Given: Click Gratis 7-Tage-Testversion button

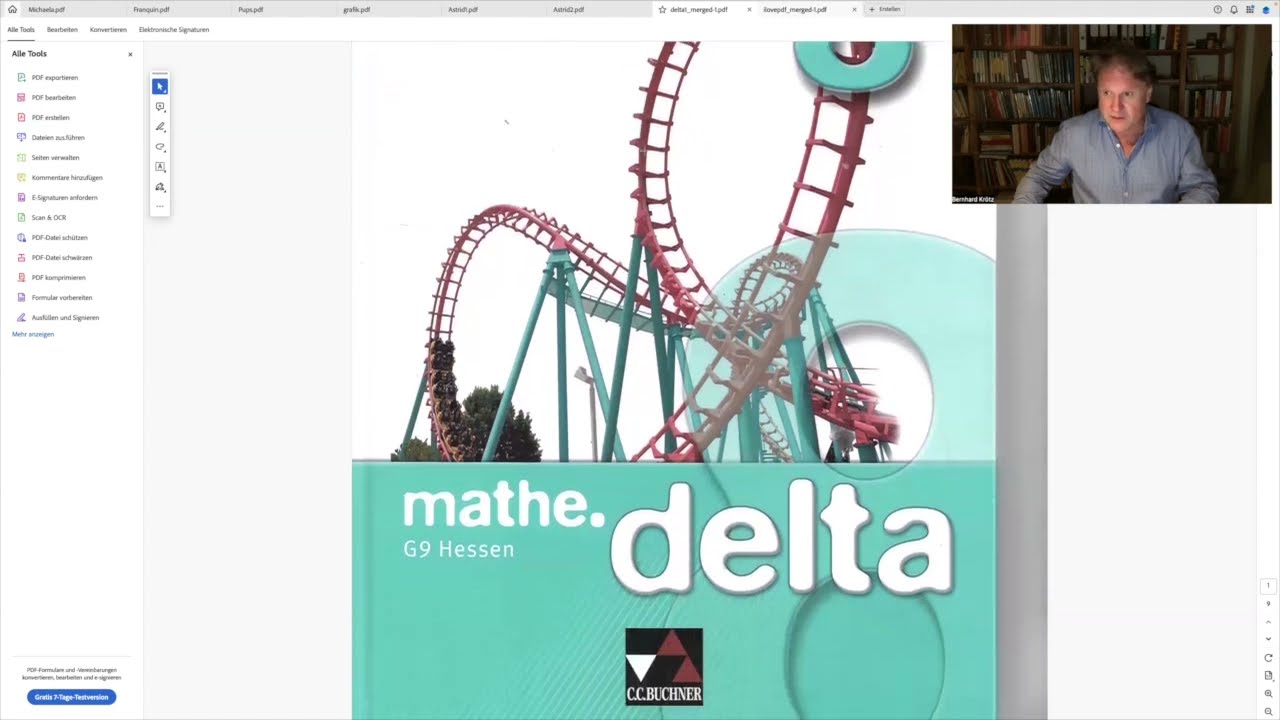Looking at the screenshot, I should click(x=72, y=697).
